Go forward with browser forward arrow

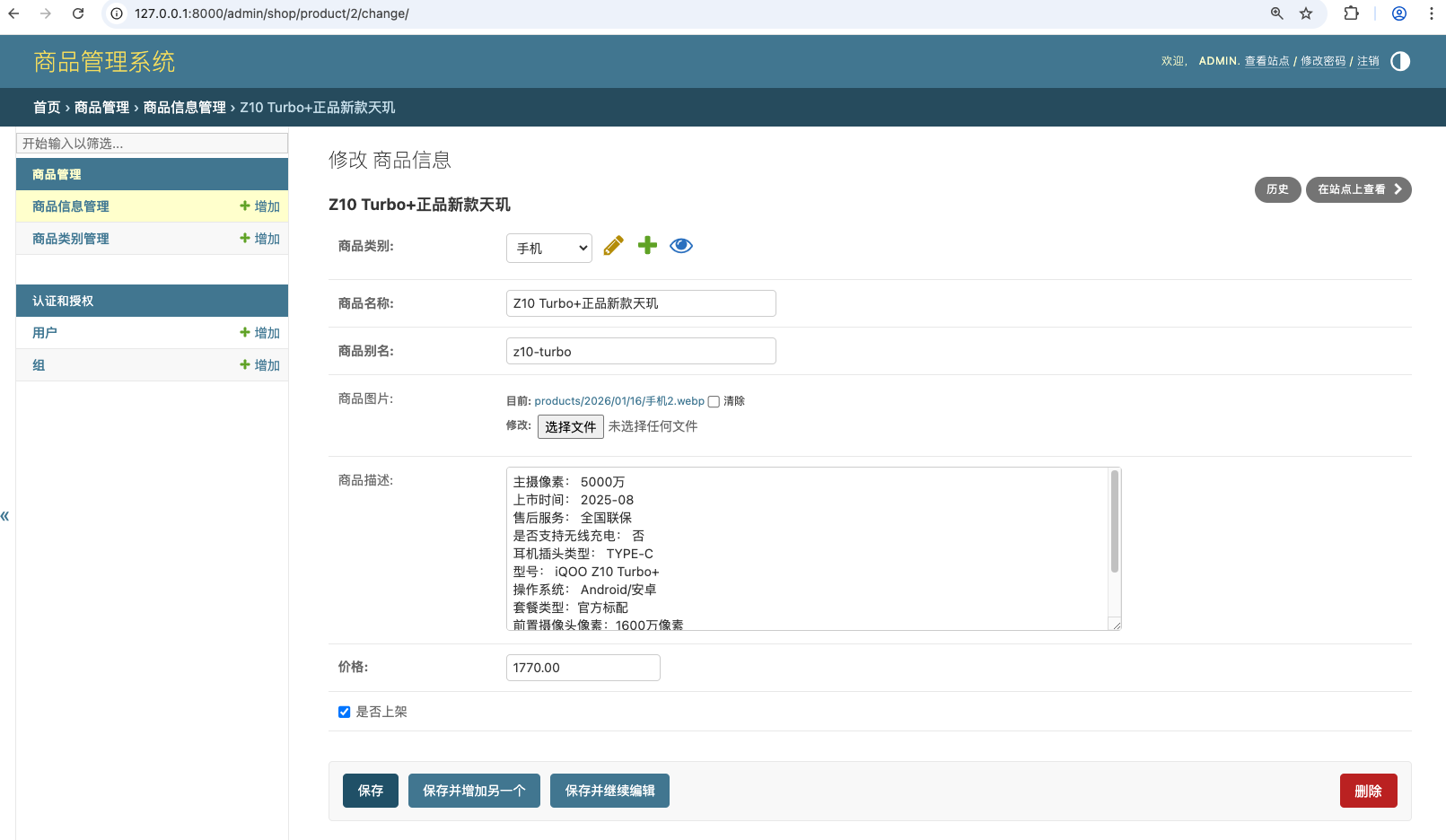pyautogui.click(x=46, y=13)
